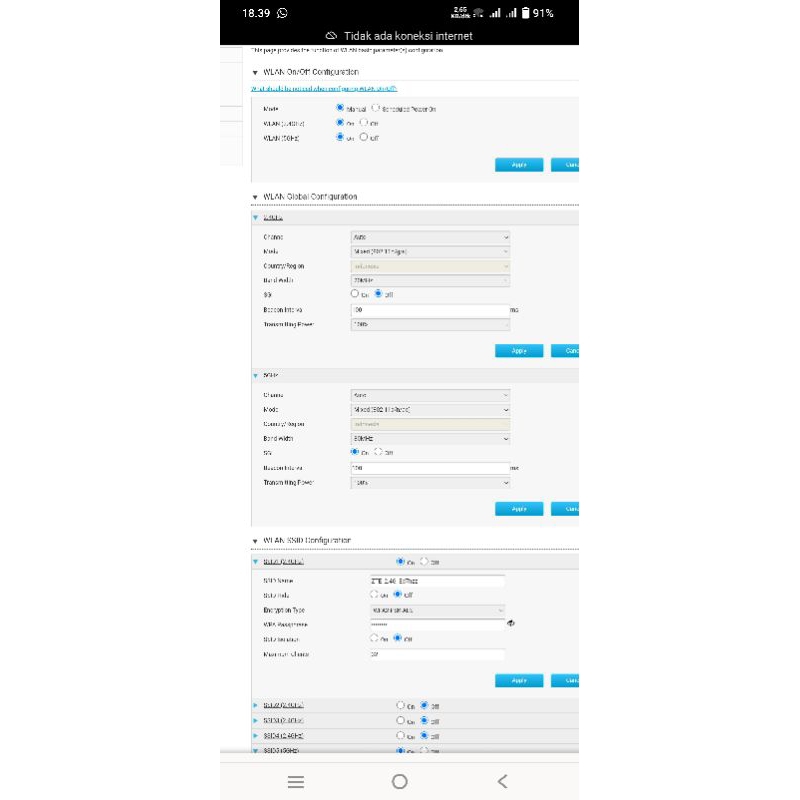The height and width of the screenshot is (800, 800).
Task: Tap the crossed cloud no-connection icon
Action: click(x=332, y=36)
